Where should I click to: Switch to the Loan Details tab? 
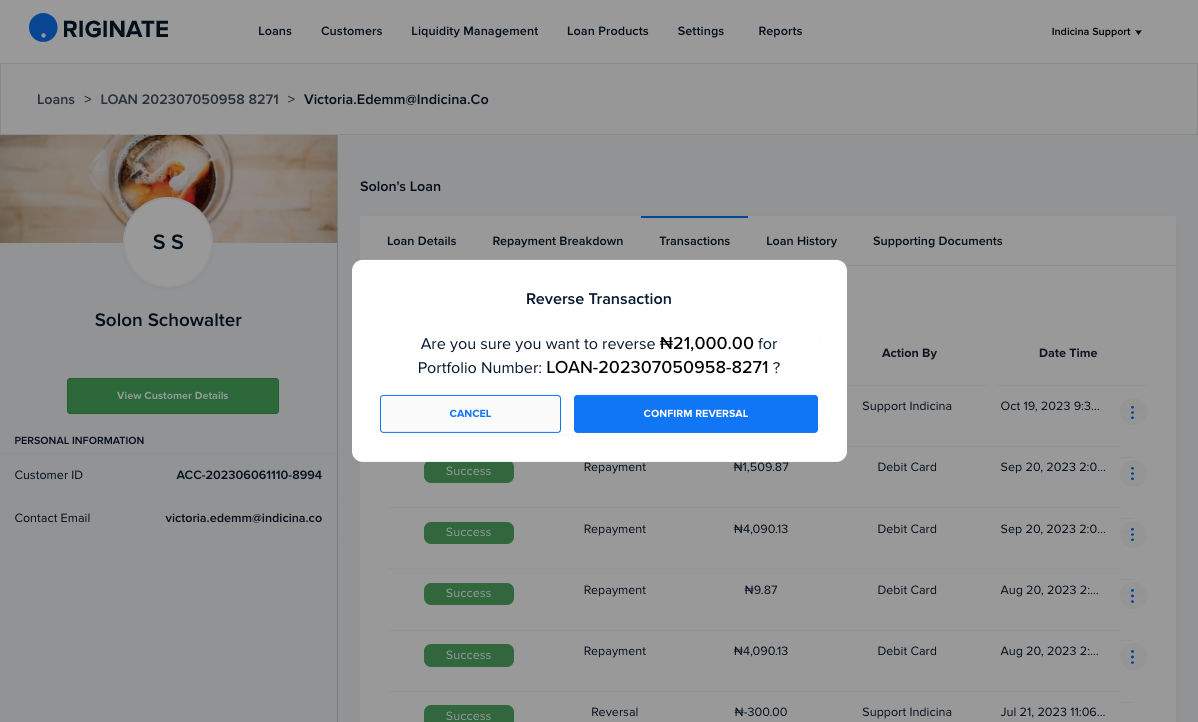point(422,241)
